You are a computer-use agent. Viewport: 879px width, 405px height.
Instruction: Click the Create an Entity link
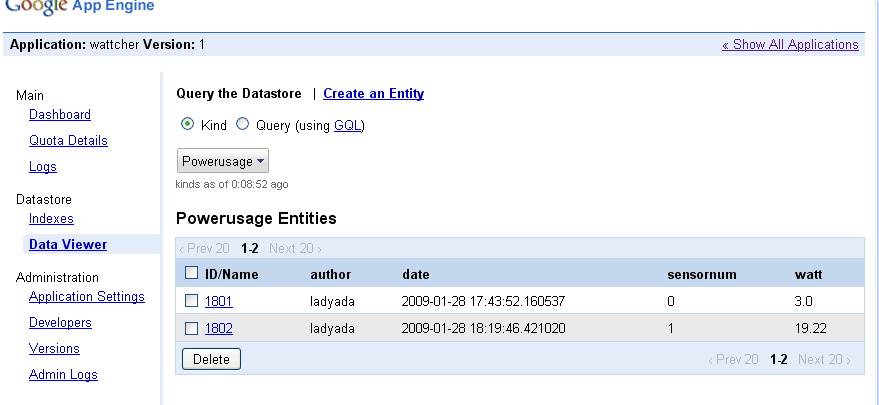(x=373, y=94)
